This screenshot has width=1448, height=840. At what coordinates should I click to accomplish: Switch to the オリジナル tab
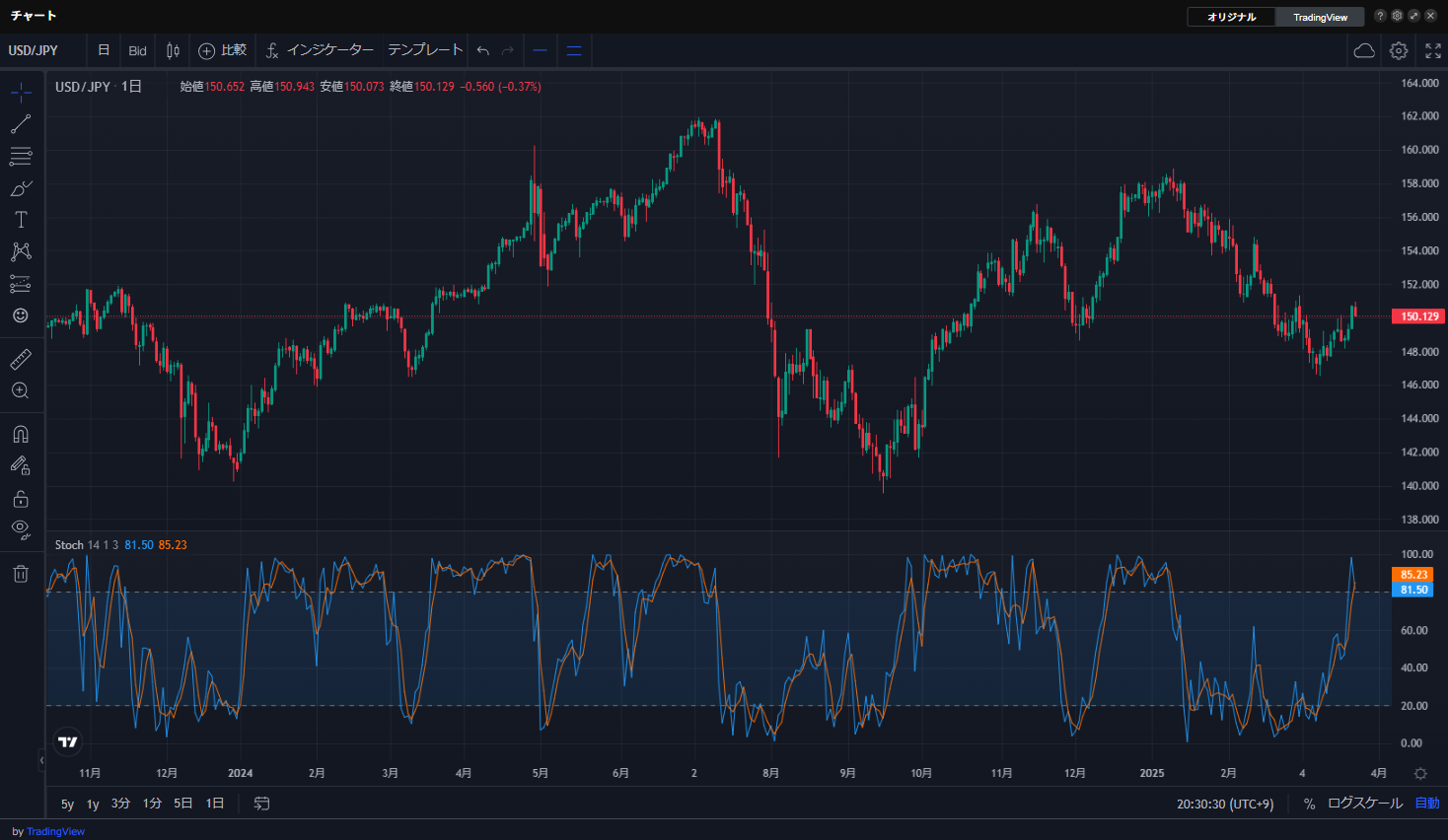[1232, 17]
